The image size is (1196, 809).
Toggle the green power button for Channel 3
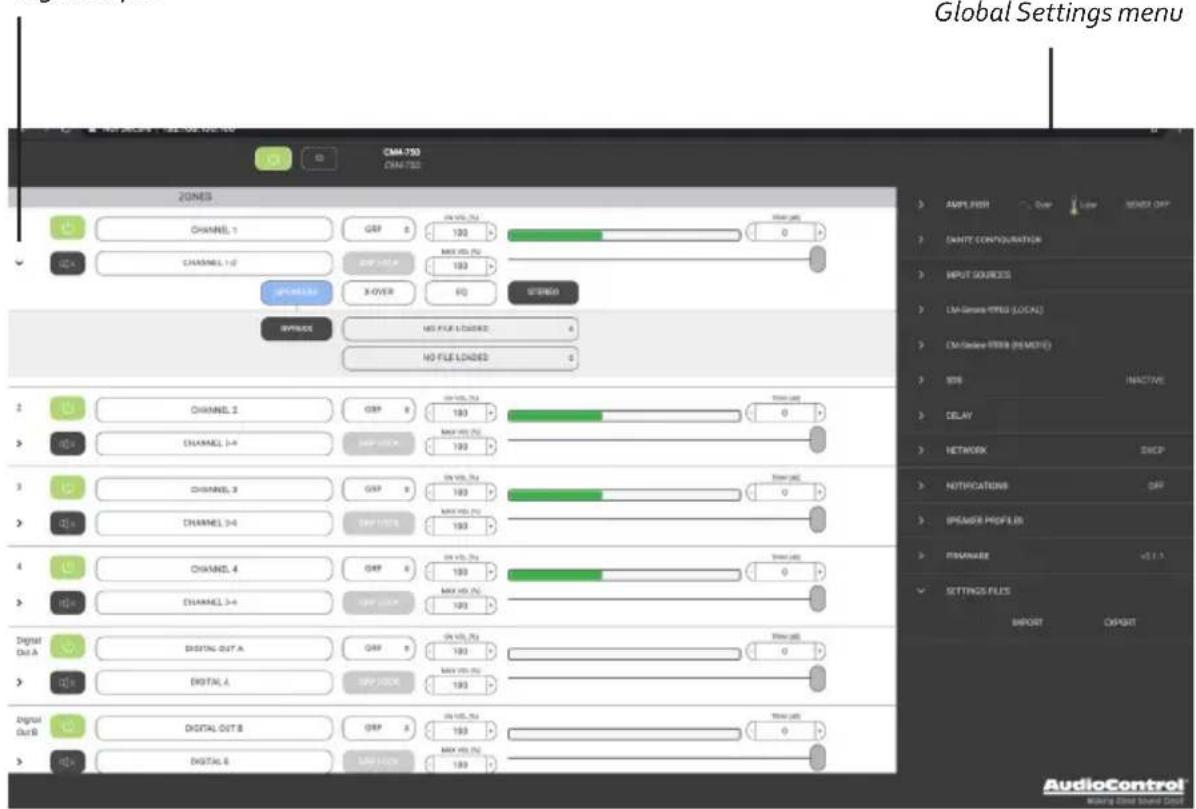pyautogui.click(x=67, y=488)
